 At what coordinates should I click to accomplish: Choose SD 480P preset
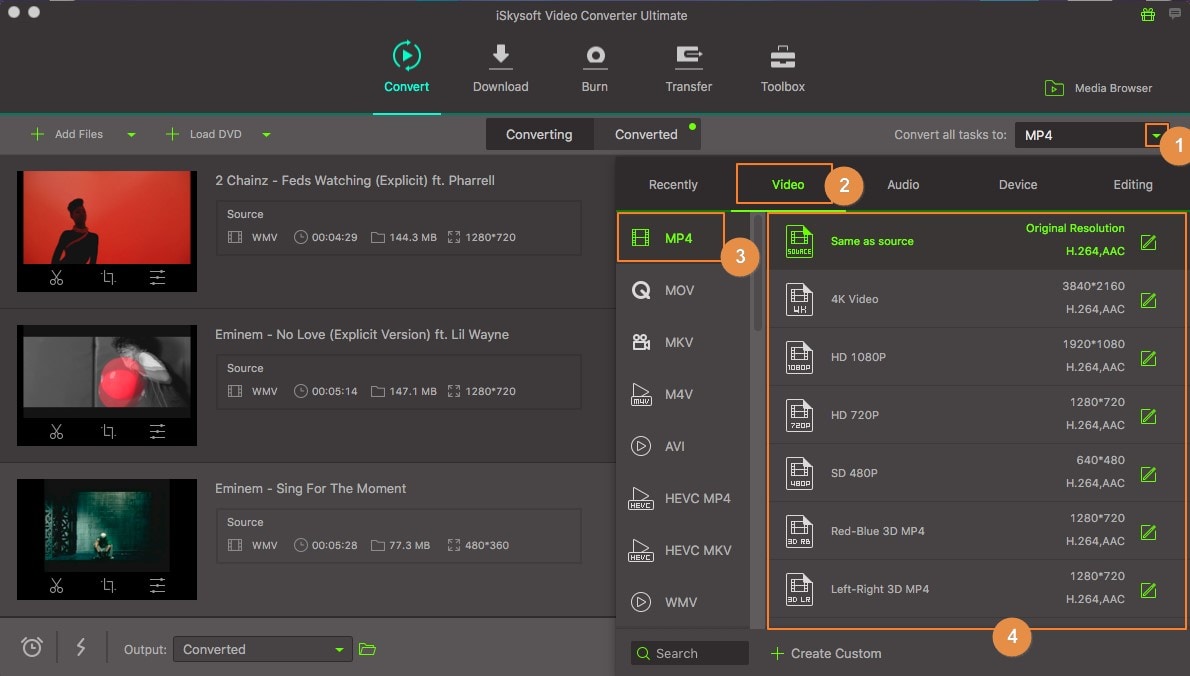(976, 473)
